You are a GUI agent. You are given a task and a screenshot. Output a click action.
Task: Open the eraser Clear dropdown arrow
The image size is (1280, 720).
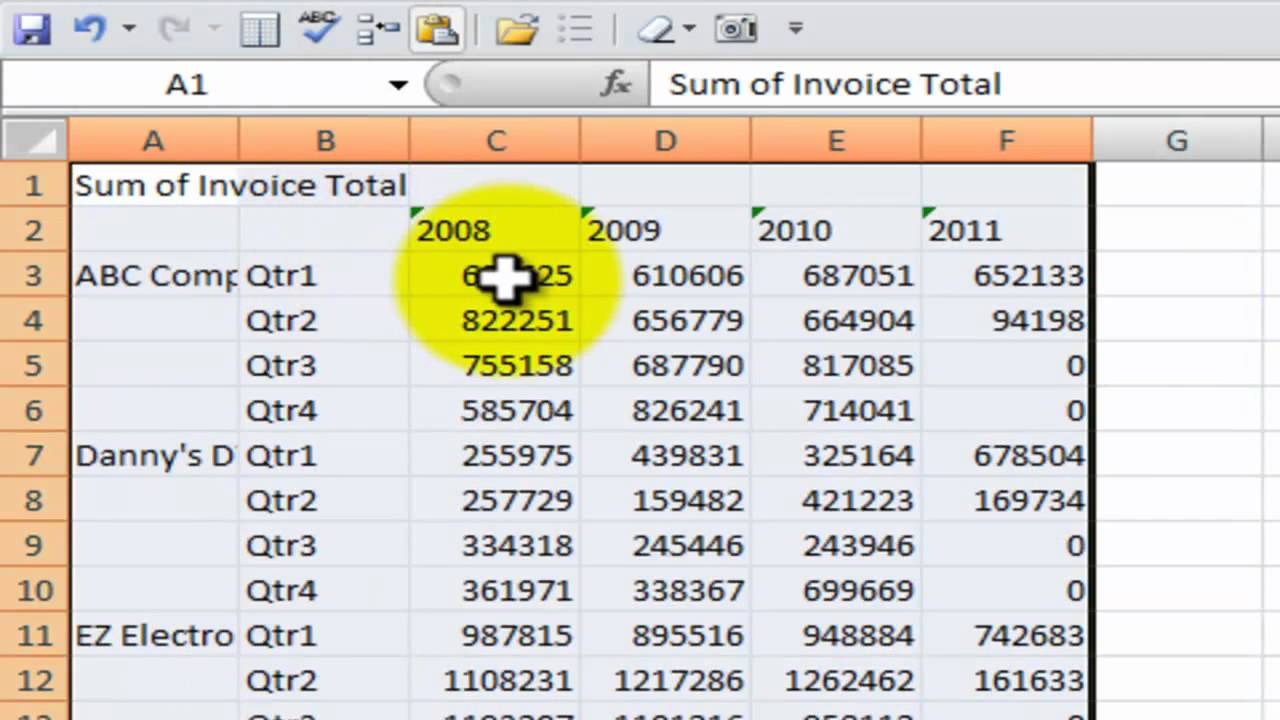tap(690, 29)
